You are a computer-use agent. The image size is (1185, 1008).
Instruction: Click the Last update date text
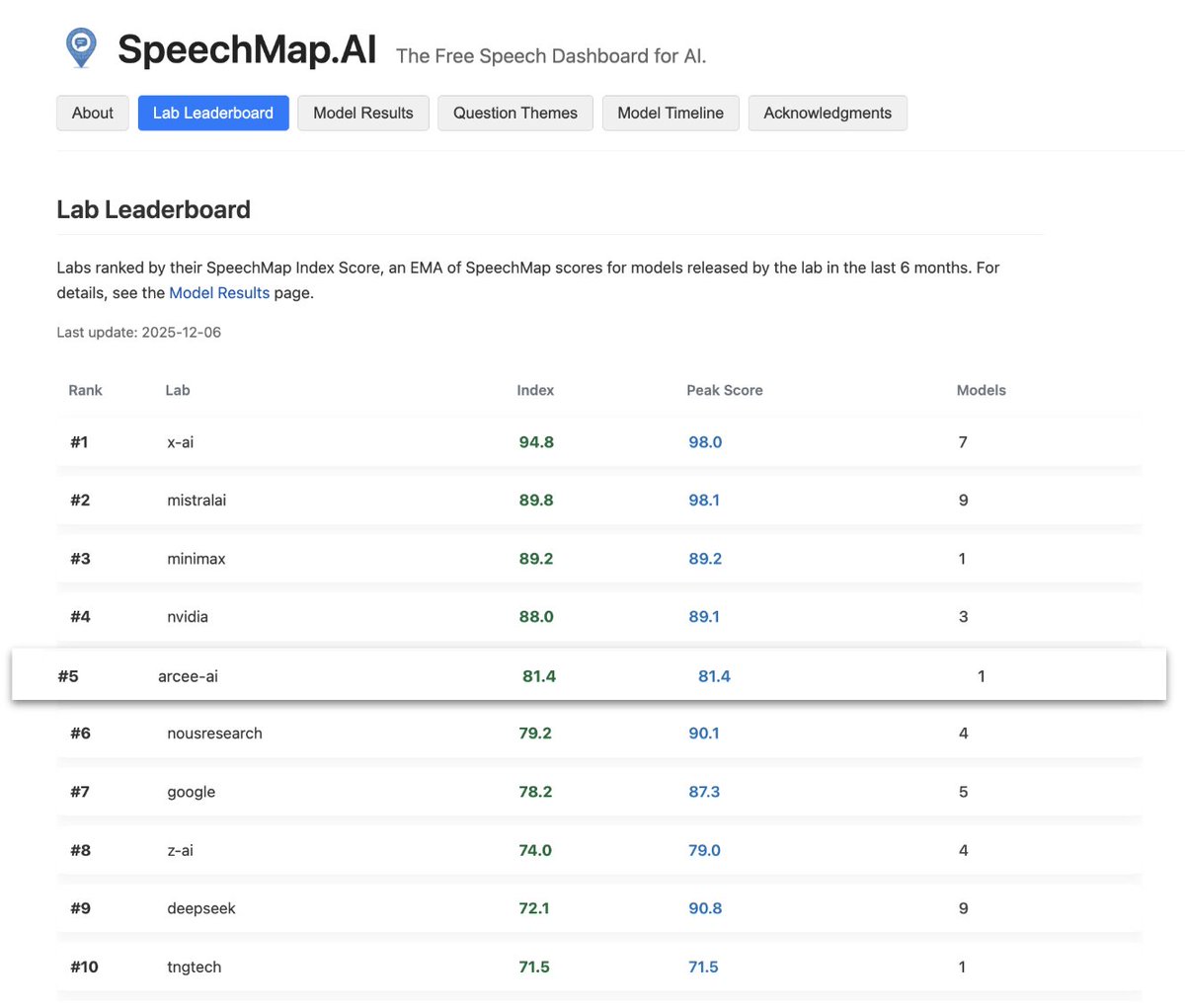pos(139,332)
